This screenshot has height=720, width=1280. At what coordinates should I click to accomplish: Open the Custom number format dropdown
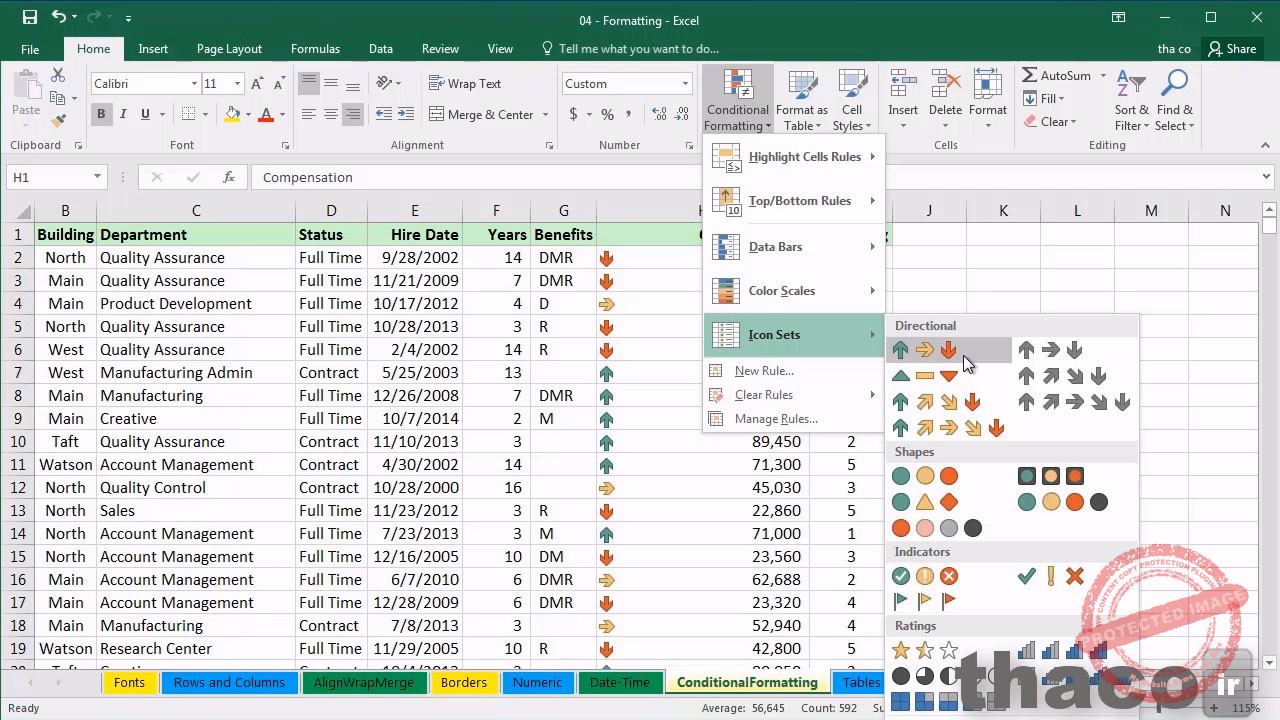tap(685, 84)
